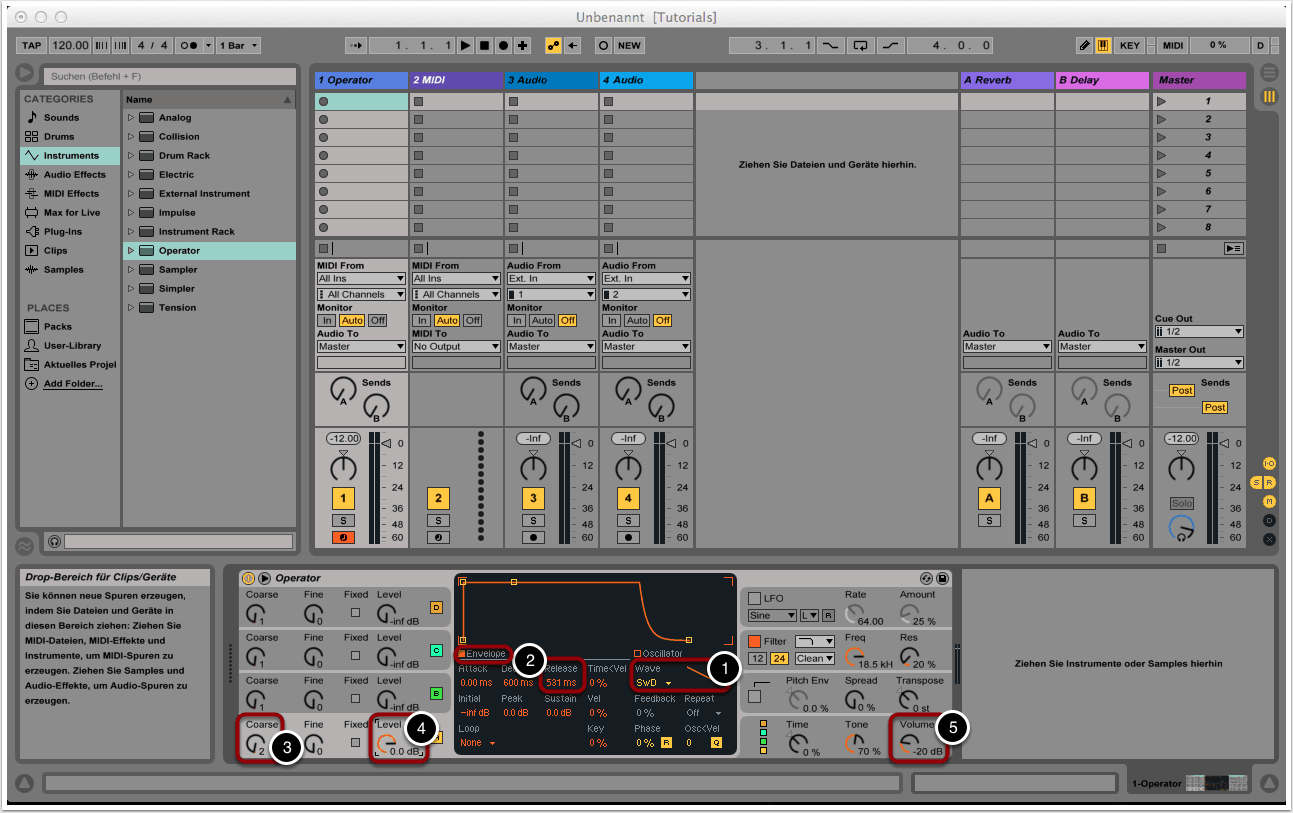Toggle the metronome icon

[190, 46]
